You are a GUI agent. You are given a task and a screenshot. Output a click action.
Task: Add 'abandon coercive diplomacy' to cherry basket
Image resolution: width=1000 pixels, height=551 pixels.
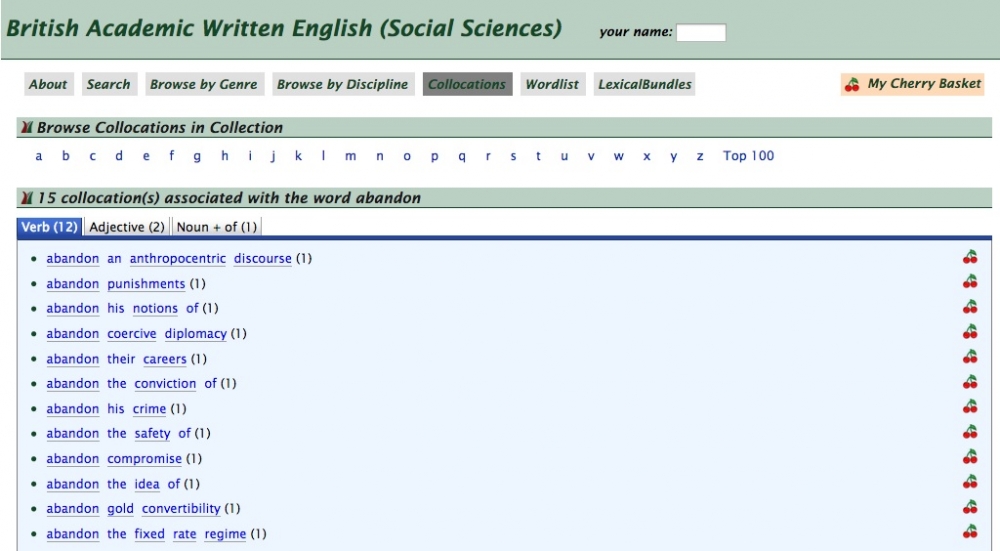click(x=970, y=332)
